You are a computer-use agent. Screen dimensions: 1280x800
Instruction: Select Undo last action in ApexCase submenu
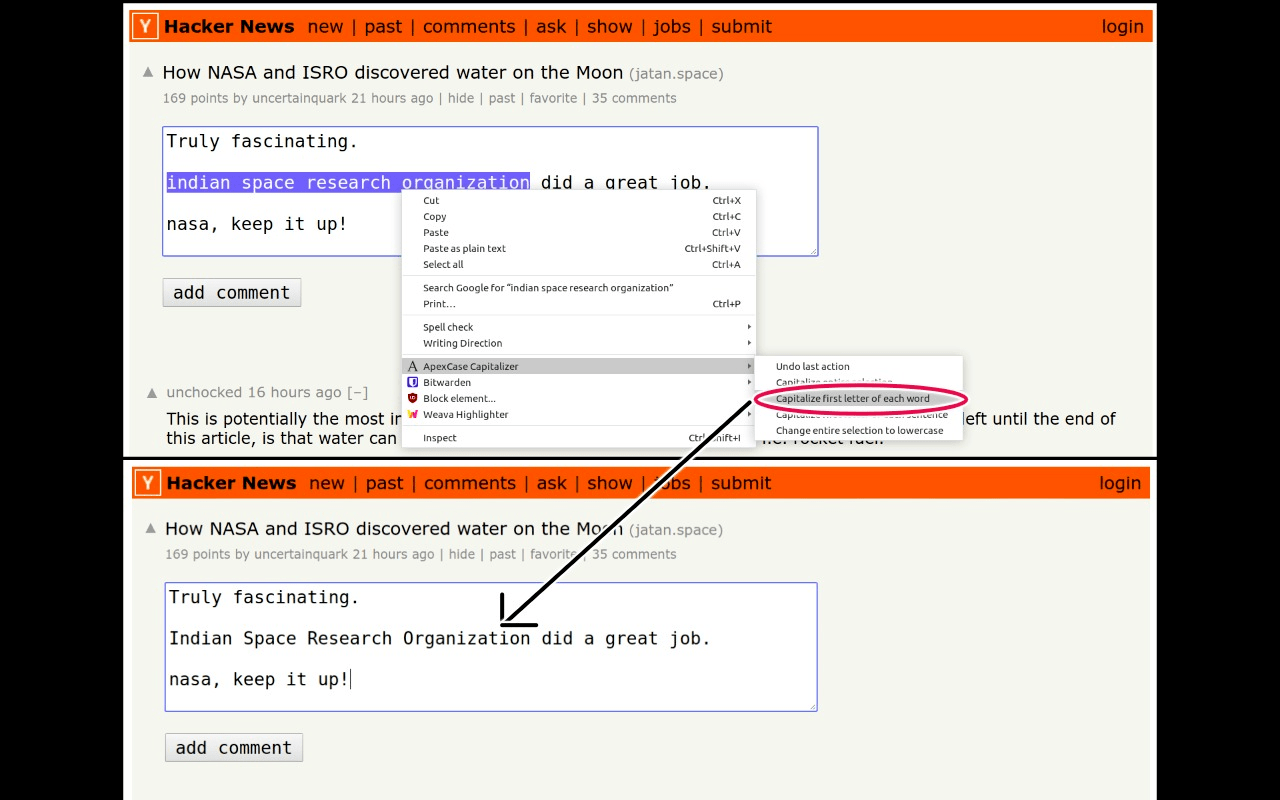(859, 366)
